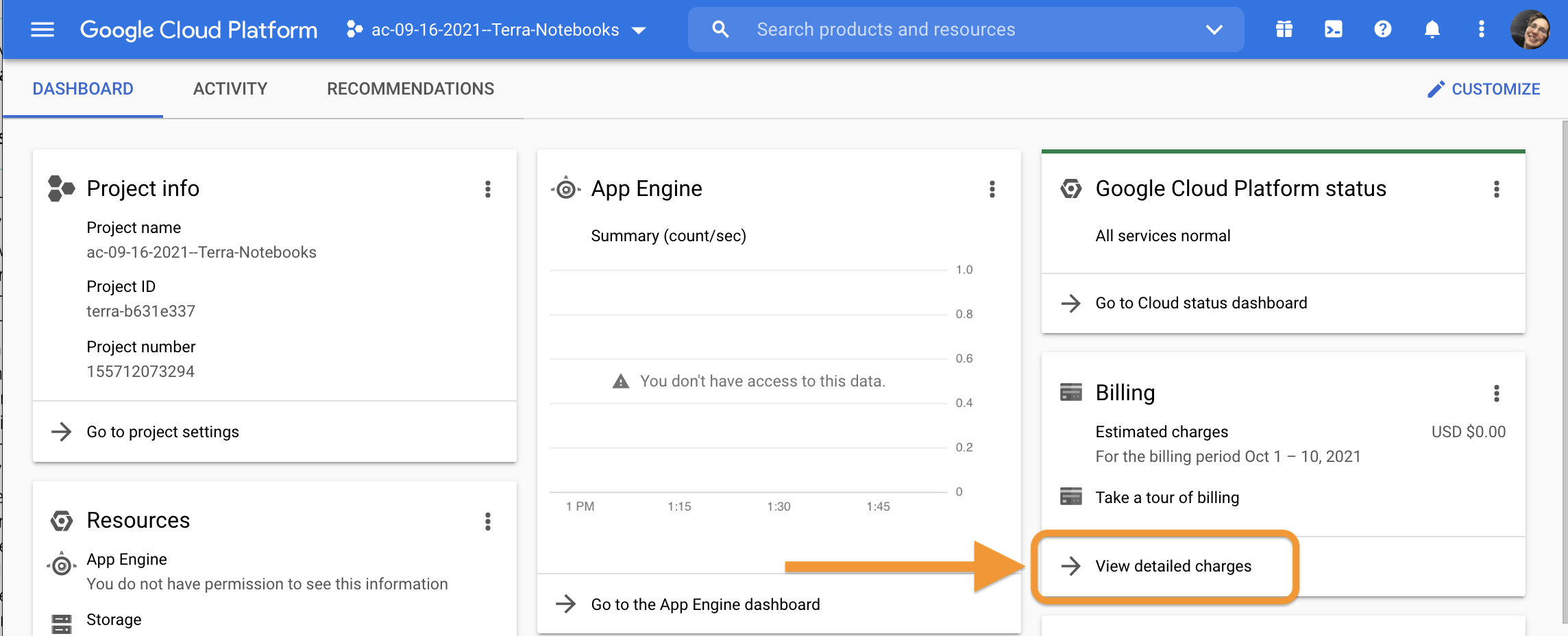
Task: Open Project info card options menu
Action: pos(487,189)
